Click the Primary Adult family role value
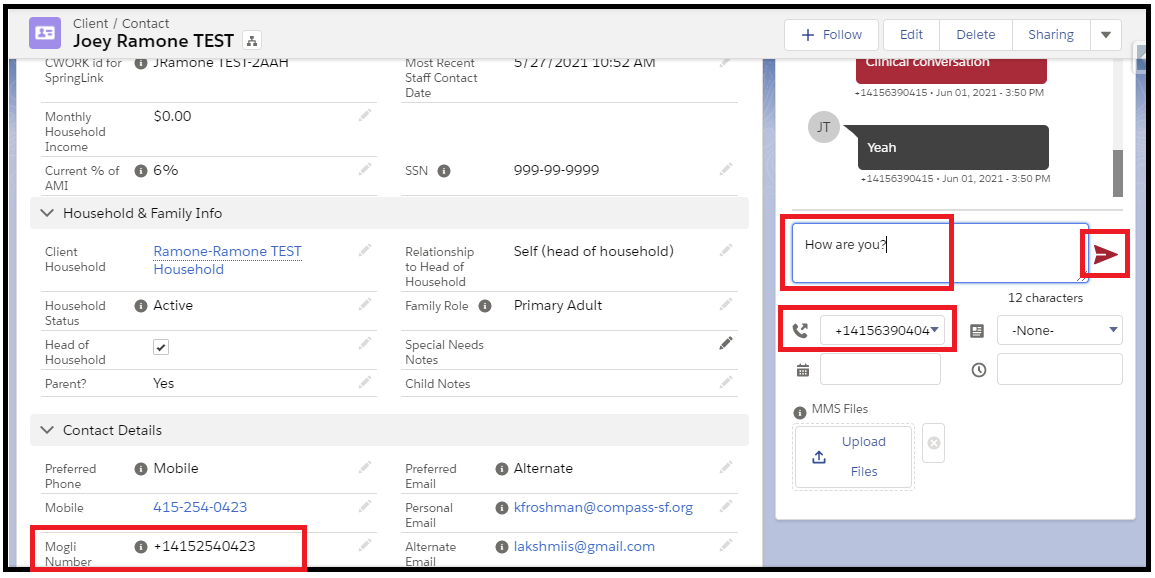The height and width of the screenshot is (578, 1155). (x=558, y=305)
